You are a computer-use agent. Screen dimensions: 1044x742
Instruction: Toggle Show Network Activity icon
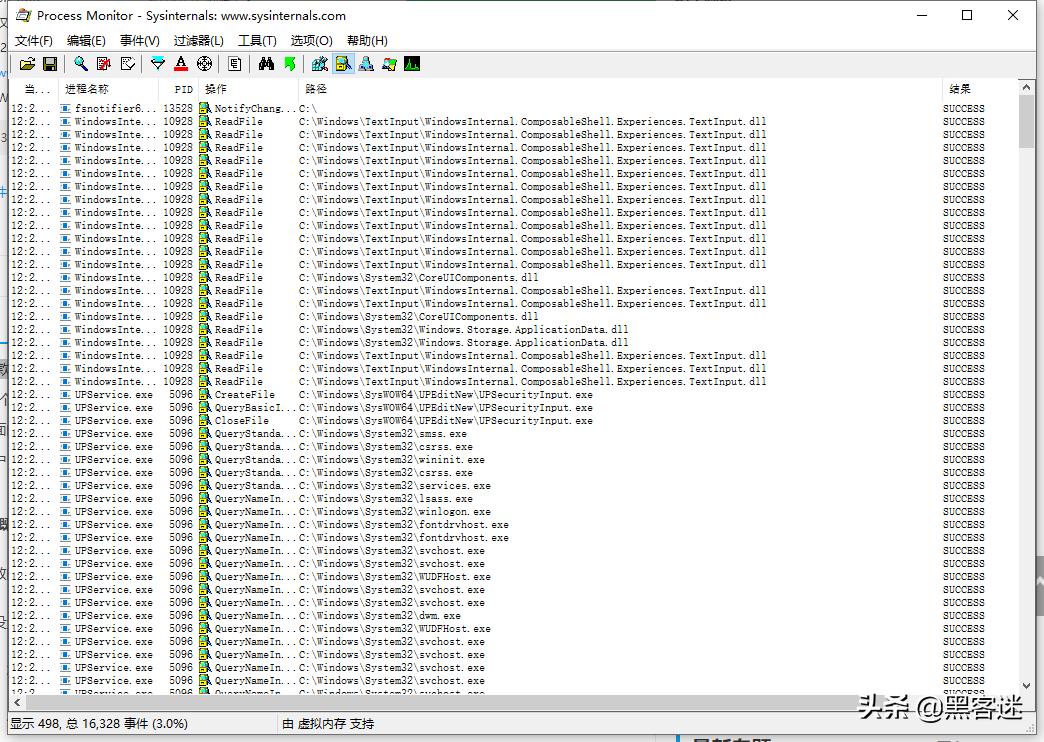pos(366,64)
